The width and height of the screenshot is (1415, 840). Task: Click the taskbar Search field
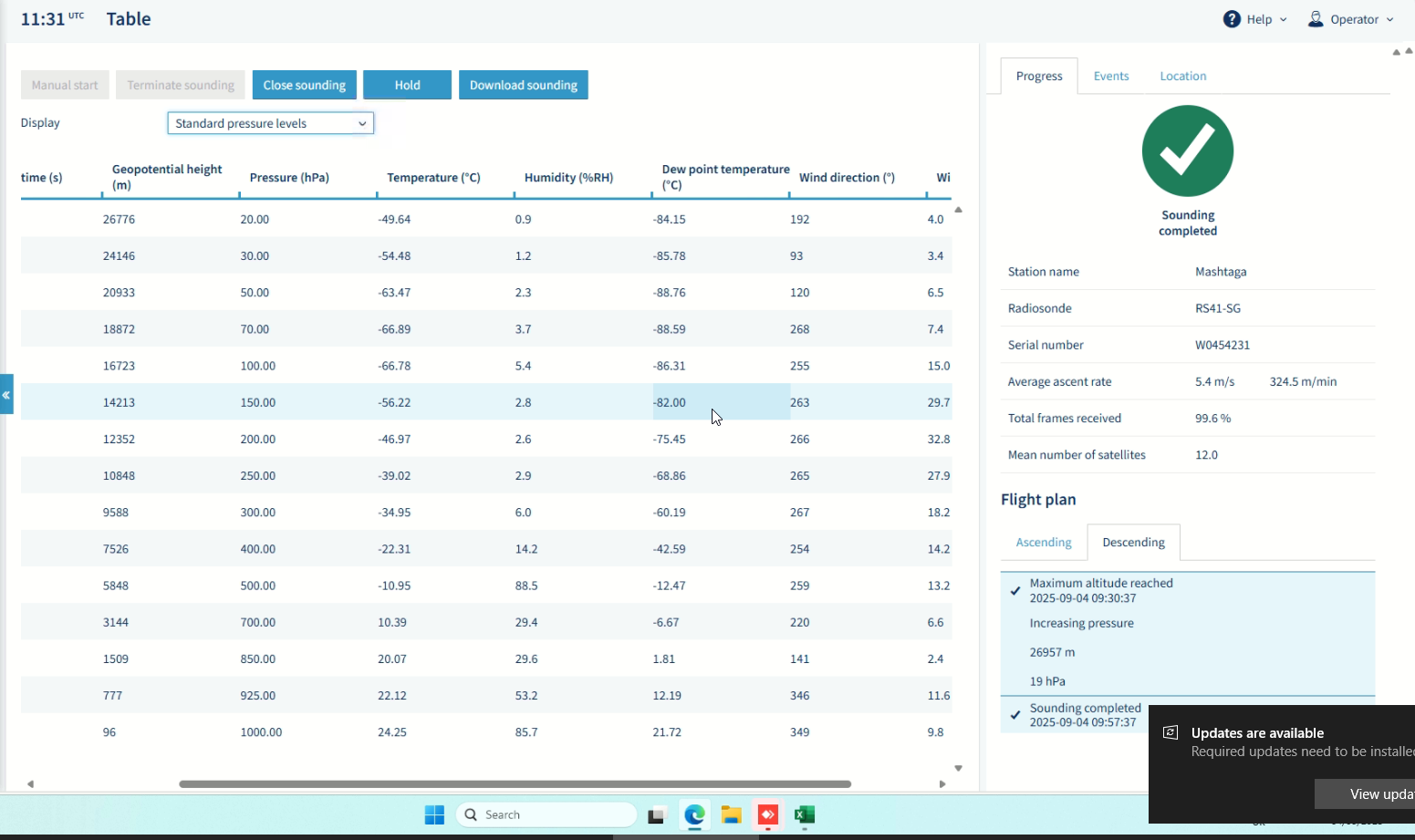coord(546,814)
